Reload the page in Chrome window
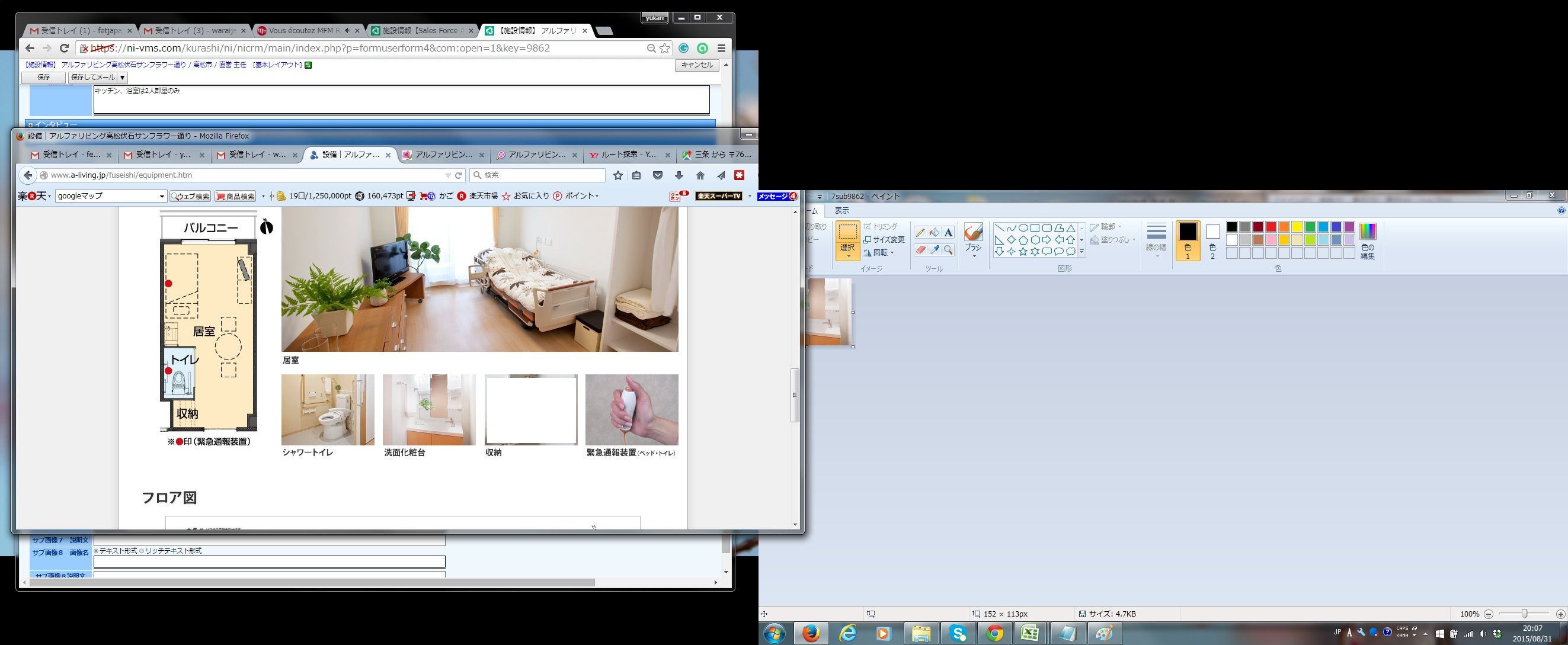Viewport: 1568px width, 645px height. click(64, 48)
